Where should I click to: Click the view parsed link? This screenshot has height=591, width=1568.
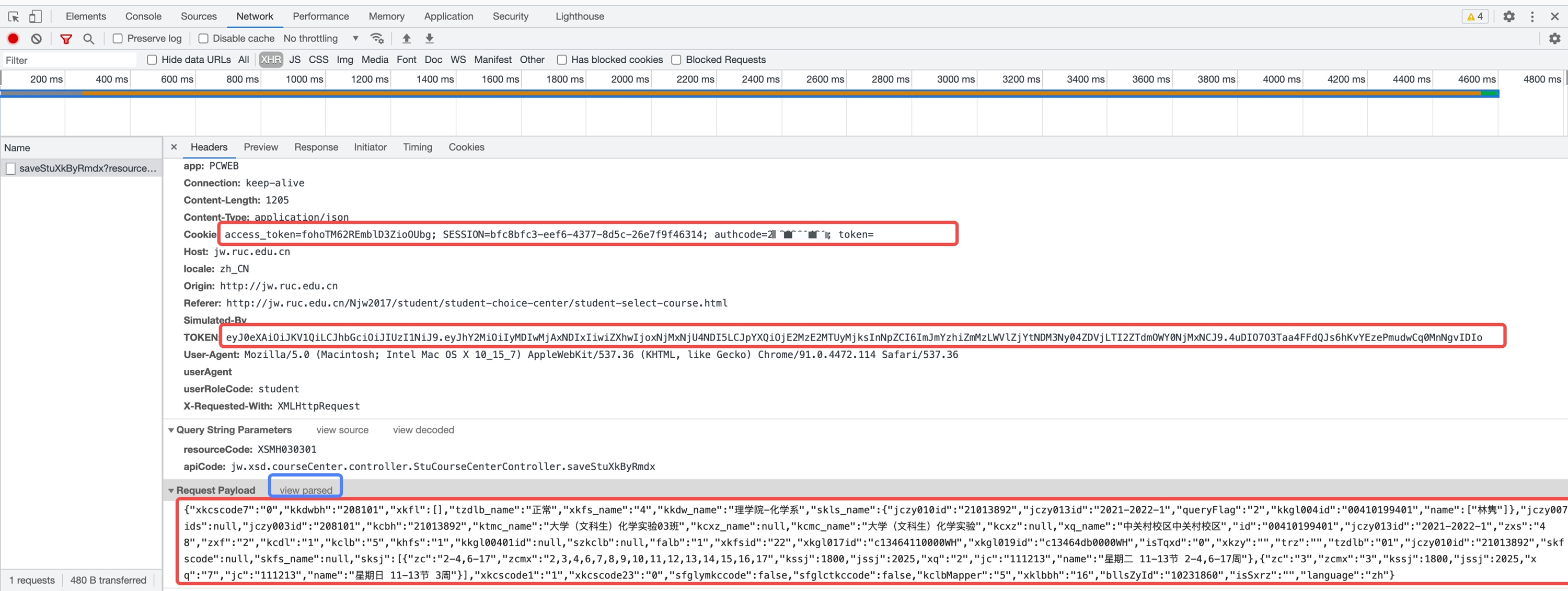tap(306, 490)
